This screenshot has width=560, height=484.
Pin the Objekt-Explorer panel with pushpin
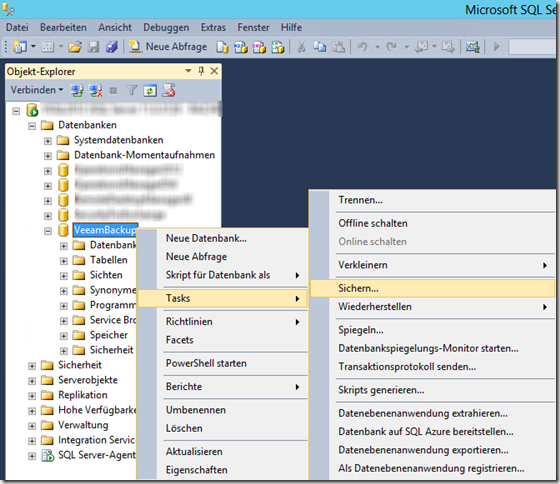[201, 71]
